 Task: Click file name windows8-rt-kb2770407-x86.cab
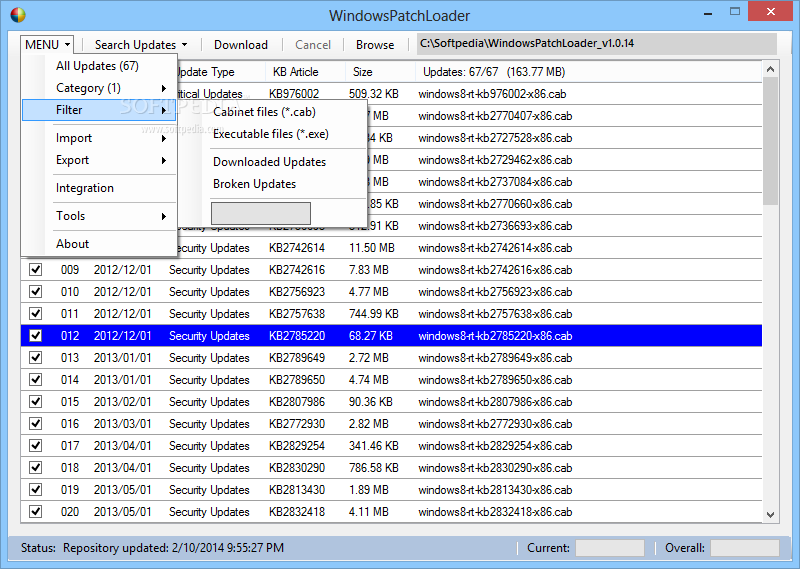pos(495,116)
